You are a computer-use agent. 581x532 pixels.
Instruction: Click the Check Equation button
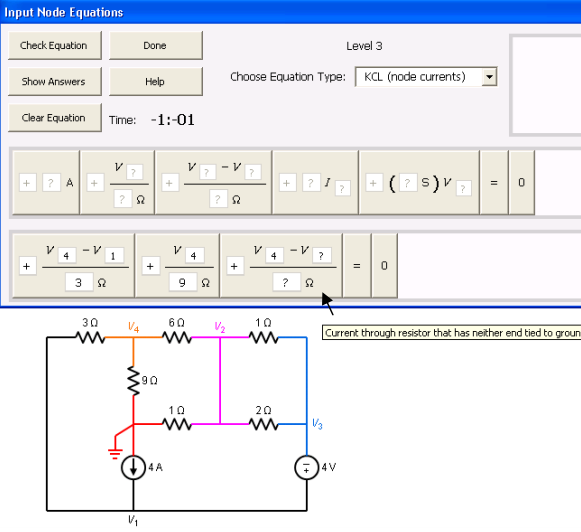pyautogui.click(x=54, y=46)
